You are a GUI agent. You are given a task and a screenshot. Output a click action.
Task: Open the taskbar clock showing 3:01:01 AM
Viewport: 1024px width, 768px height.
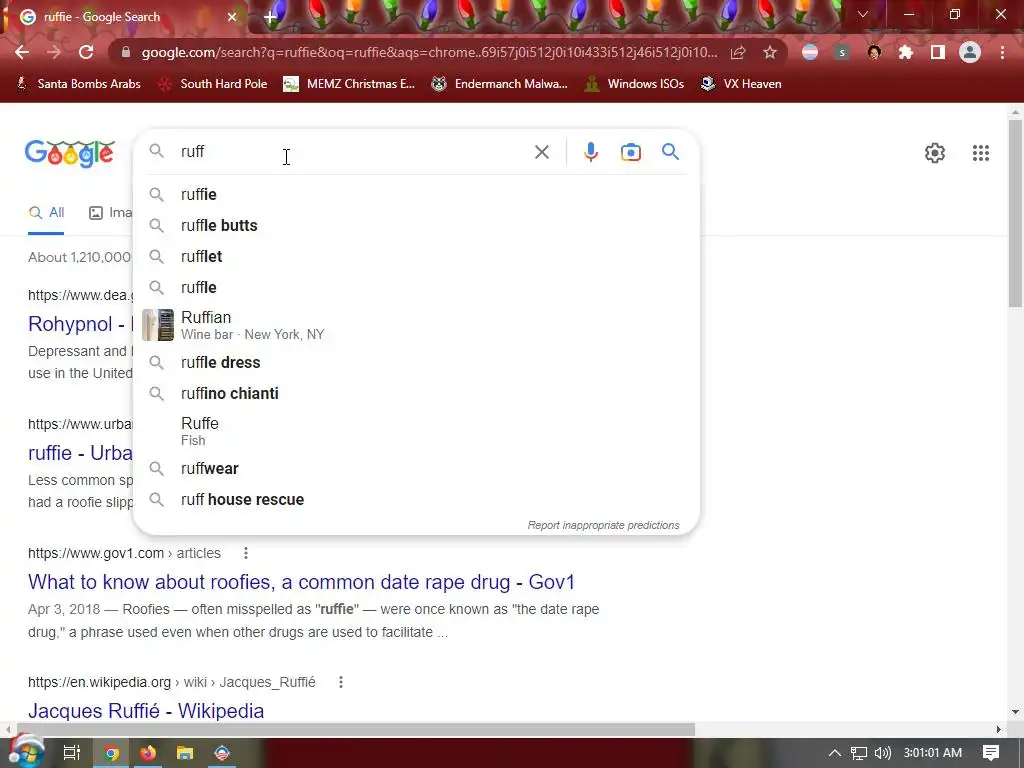click(x=932, y=753)
